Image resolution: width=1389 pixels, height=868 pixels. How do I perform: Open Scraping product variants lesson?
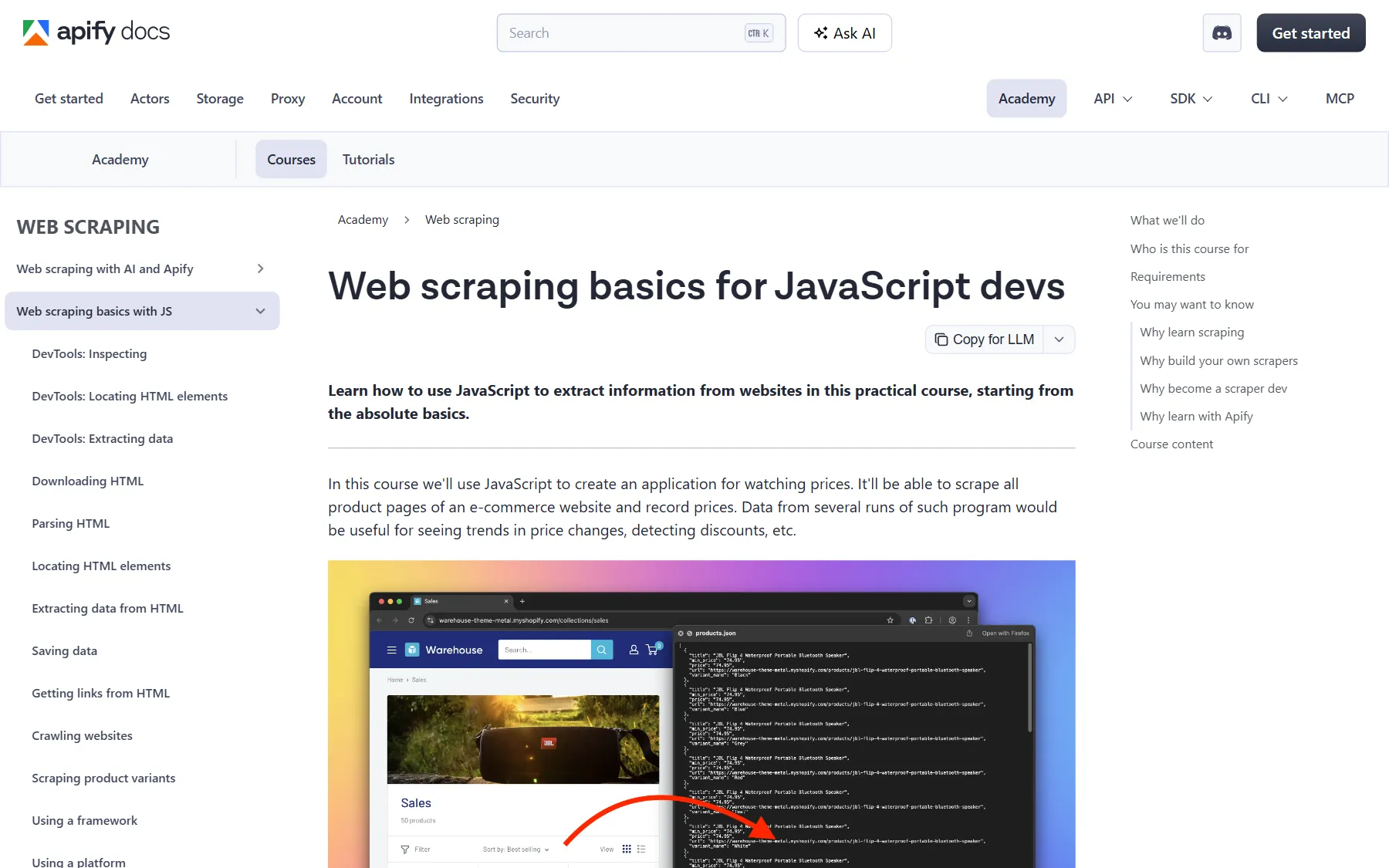103,778
